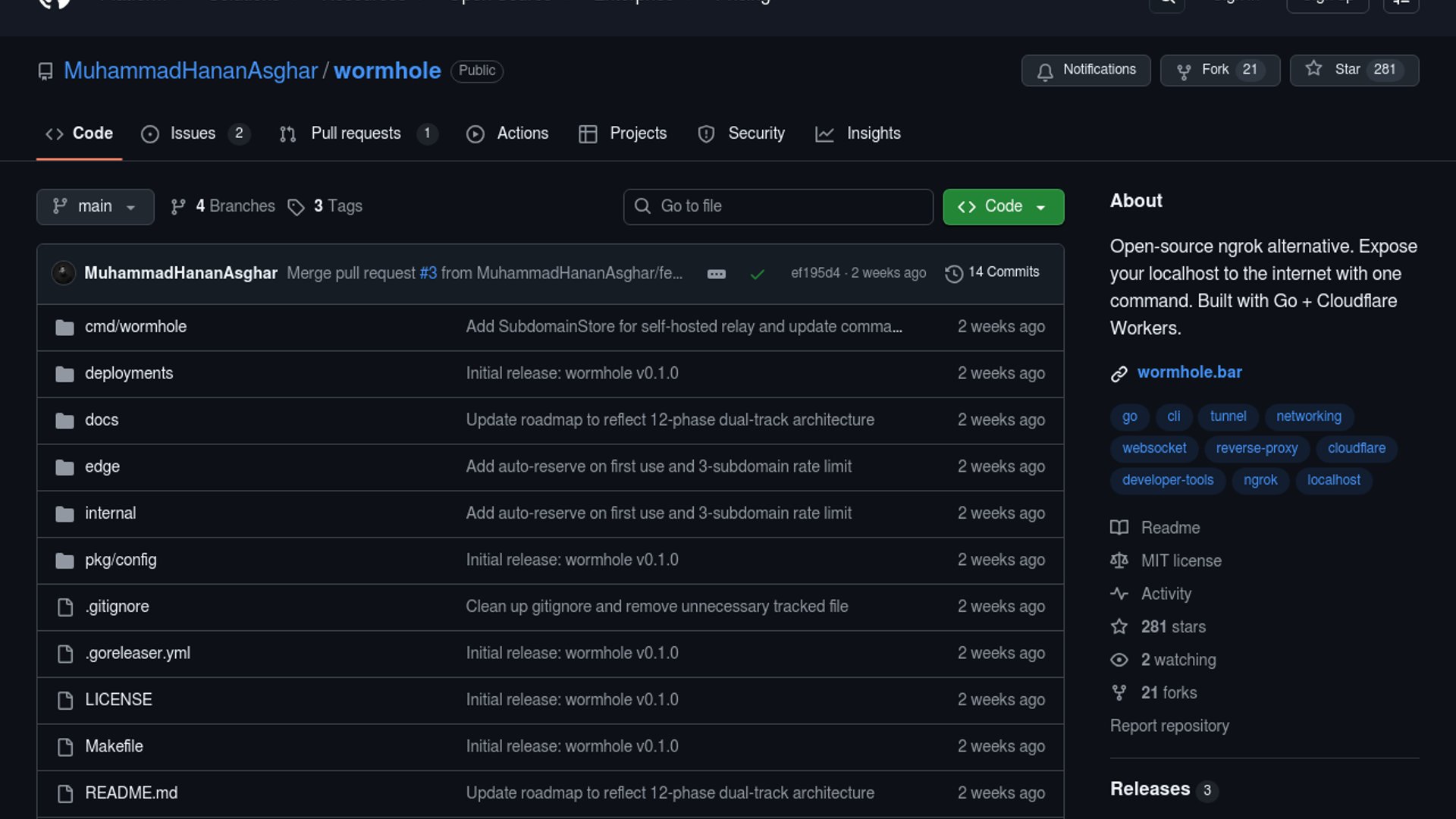Click the cloudflare topic tag

click(1356, 448)
